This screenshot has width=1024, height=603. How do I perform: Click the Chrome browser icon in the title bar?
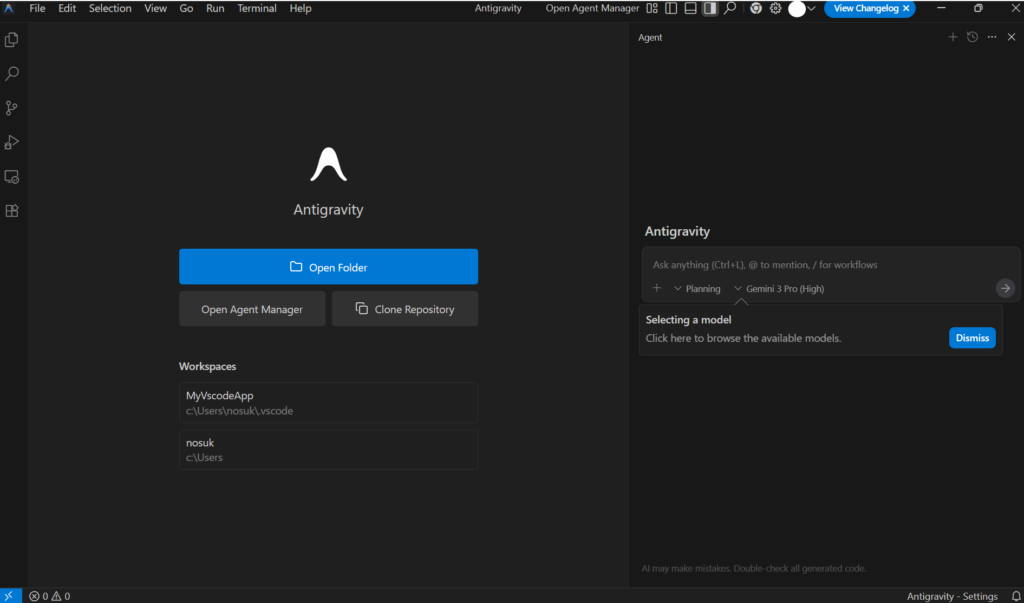[756, 8]
